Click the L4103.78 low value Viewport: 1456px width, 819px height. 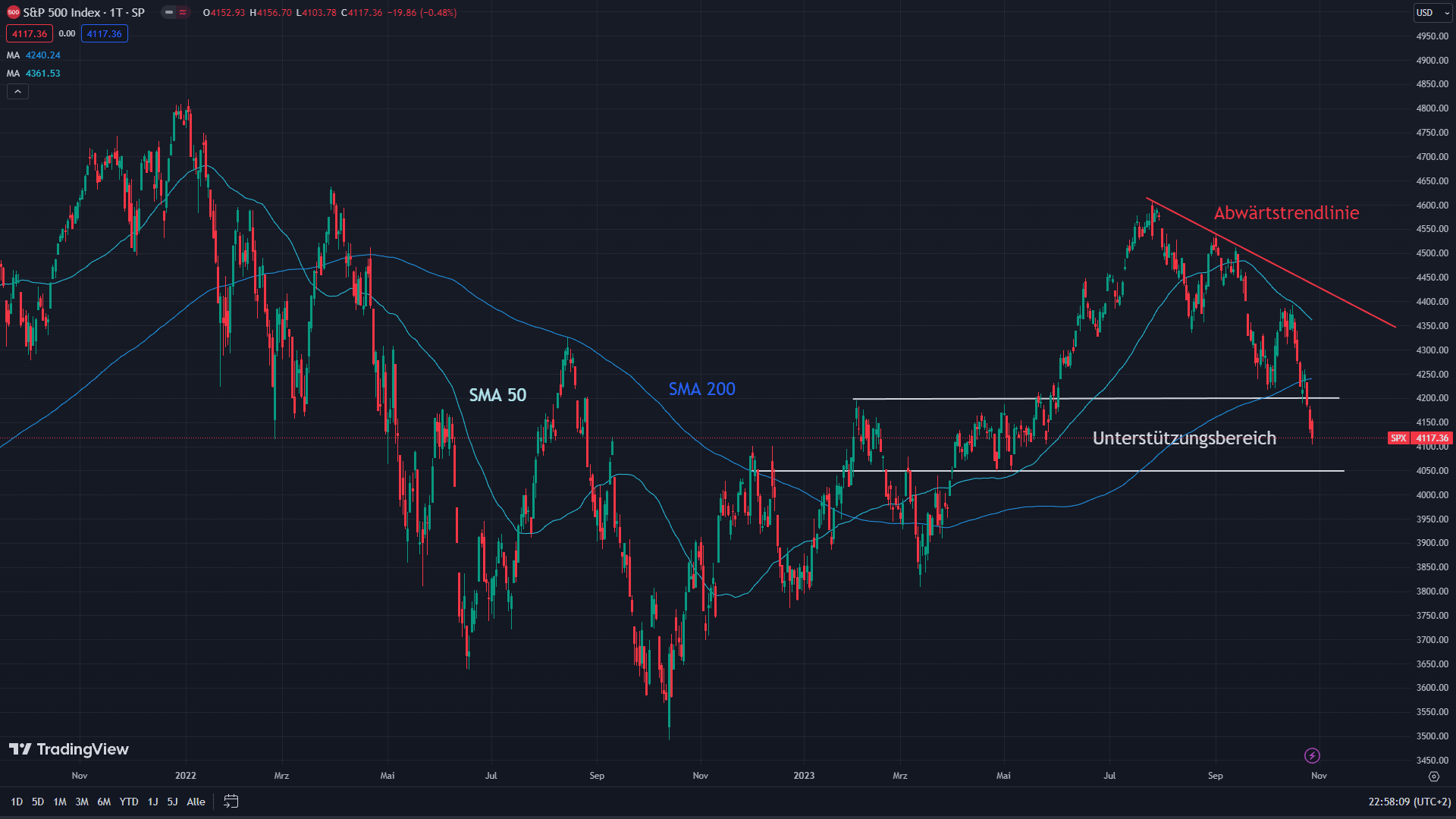(x=316, y=13)
